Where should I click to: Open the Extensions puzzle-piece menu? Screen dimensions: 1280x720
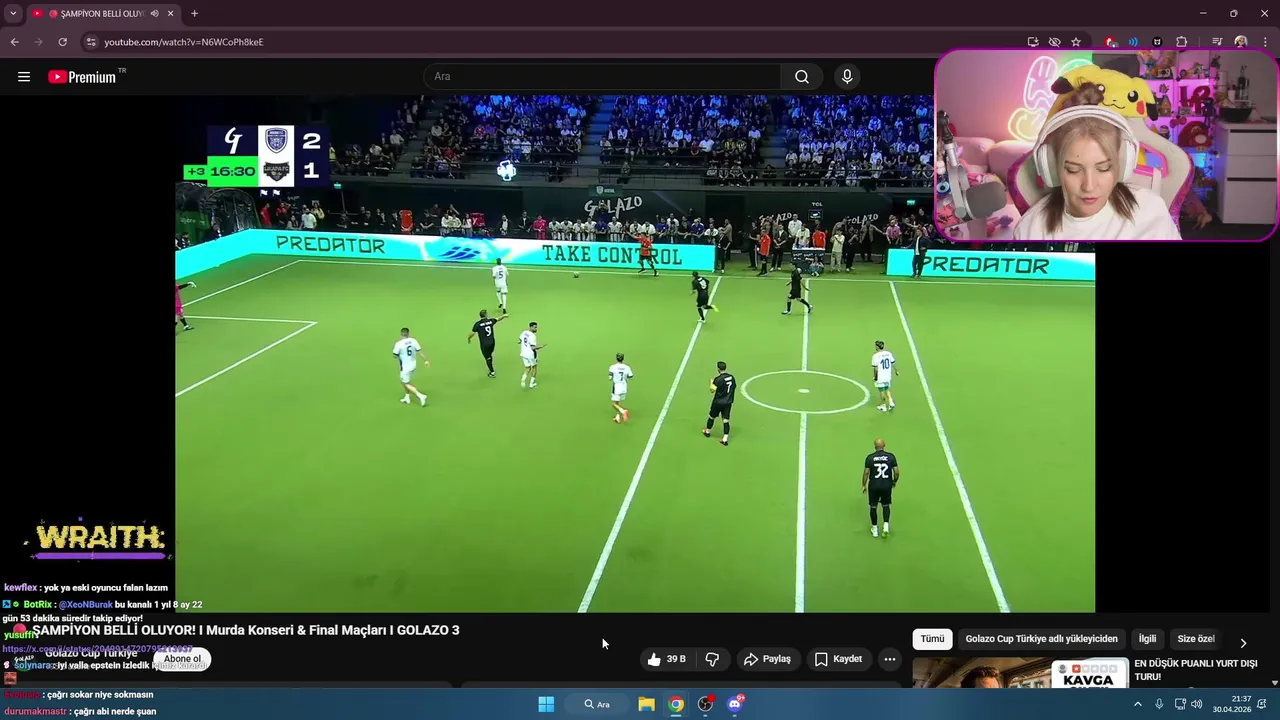coord(1181,42)
